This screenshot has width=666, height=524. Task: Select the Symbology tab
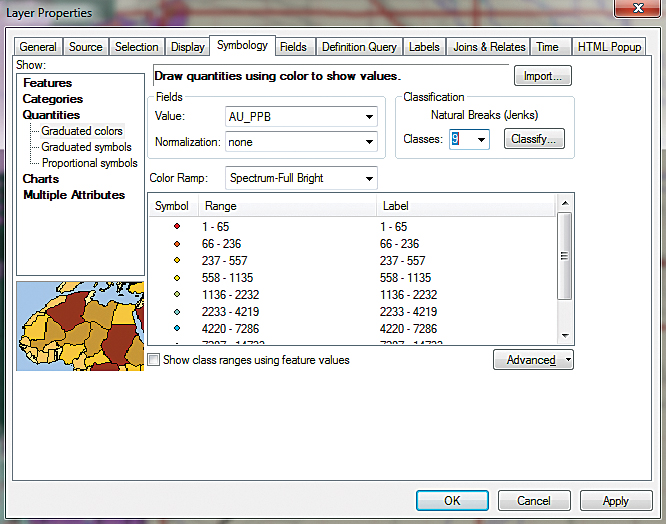[243, 45]
